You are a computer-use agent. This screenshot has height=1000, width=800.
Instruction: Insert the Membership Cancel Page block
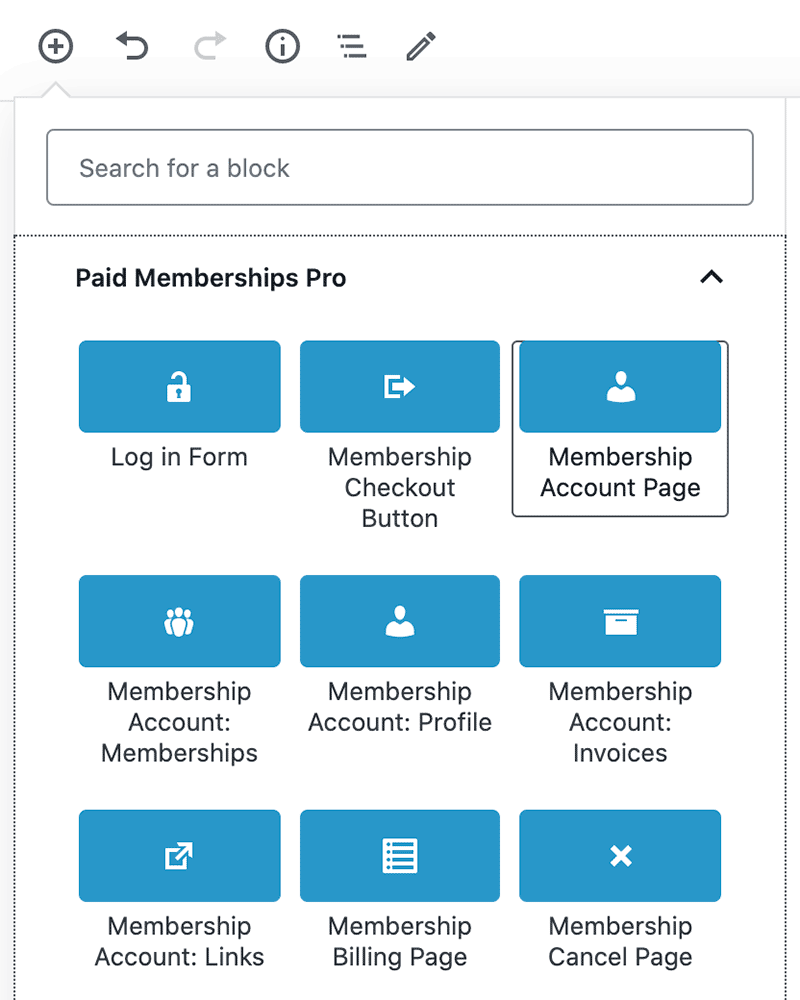pos(620,890)
